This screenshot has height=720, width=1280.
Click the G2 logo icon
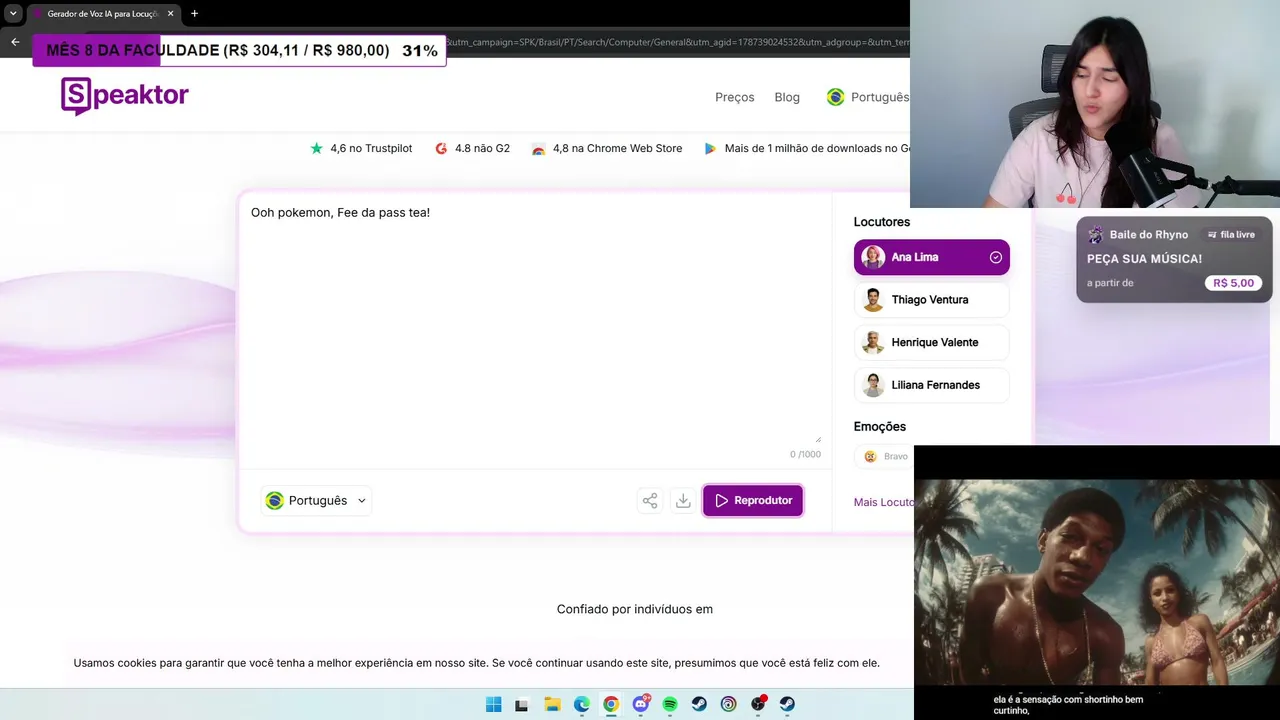[441, 148]
